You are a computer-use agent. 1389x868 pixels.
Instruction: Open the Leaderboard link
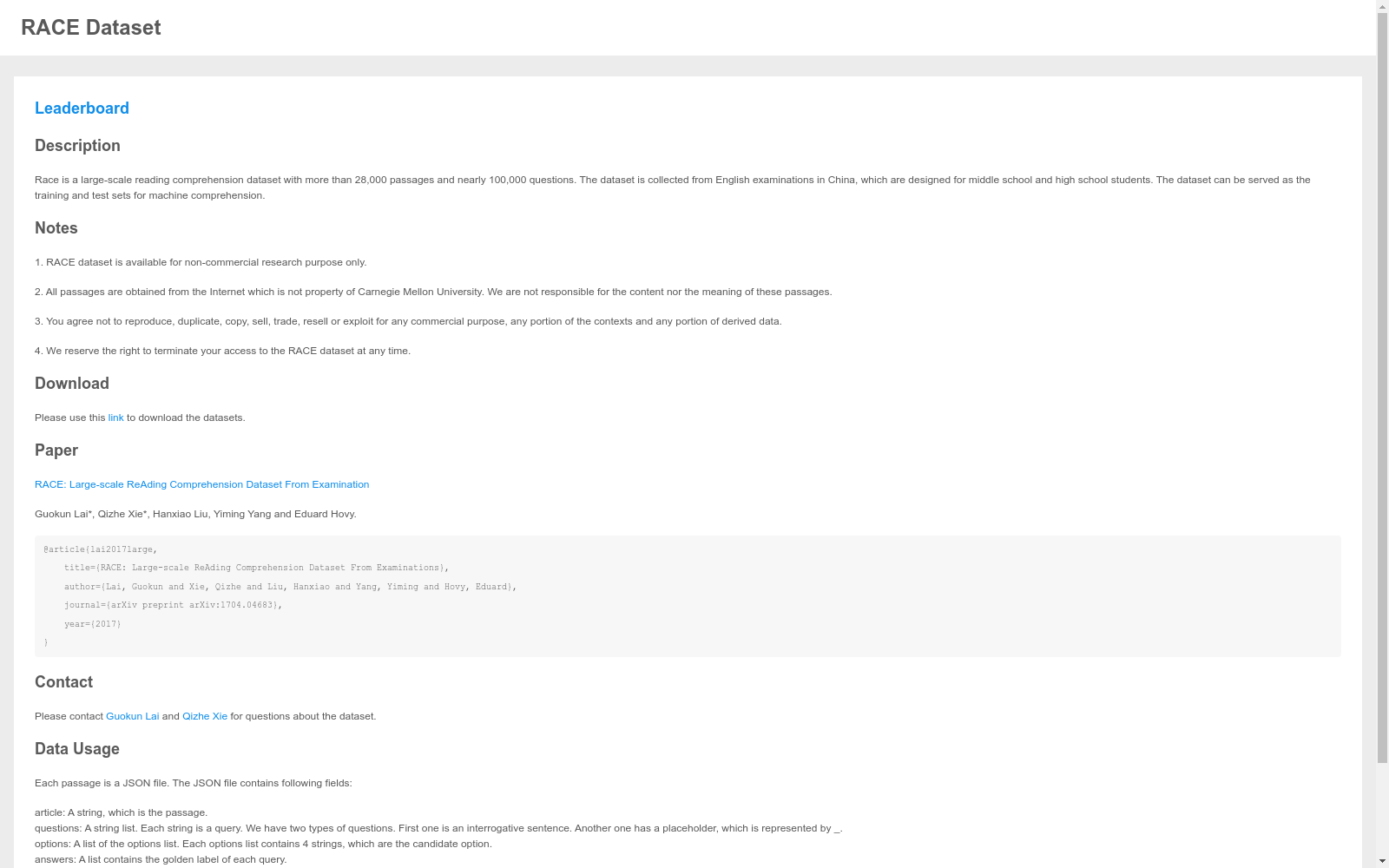pyautogui.click(x=82, y=108)
